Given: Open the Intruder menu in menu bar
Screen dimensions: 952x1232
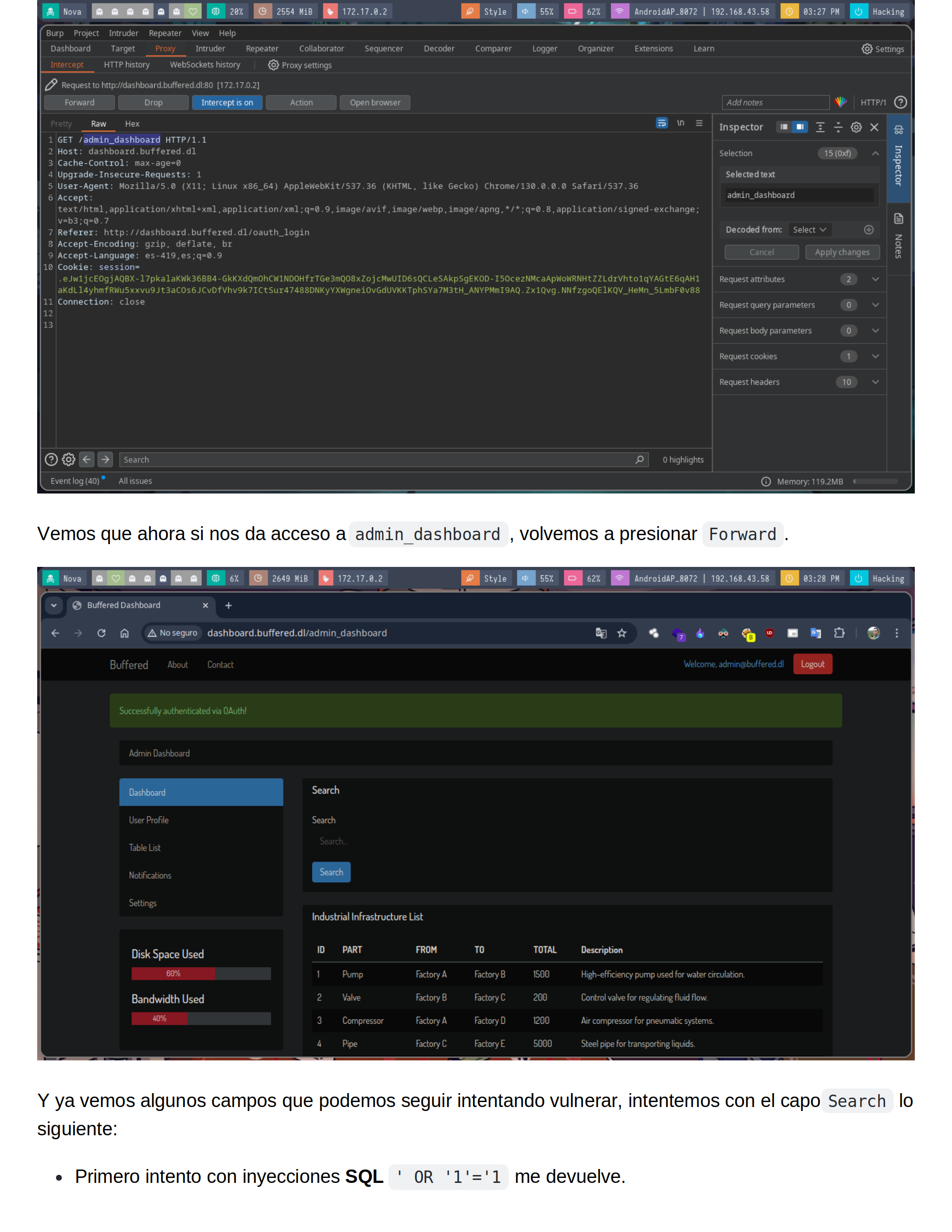Looking at the screenshot, I should pyautogui.click(x=123, y=33).
